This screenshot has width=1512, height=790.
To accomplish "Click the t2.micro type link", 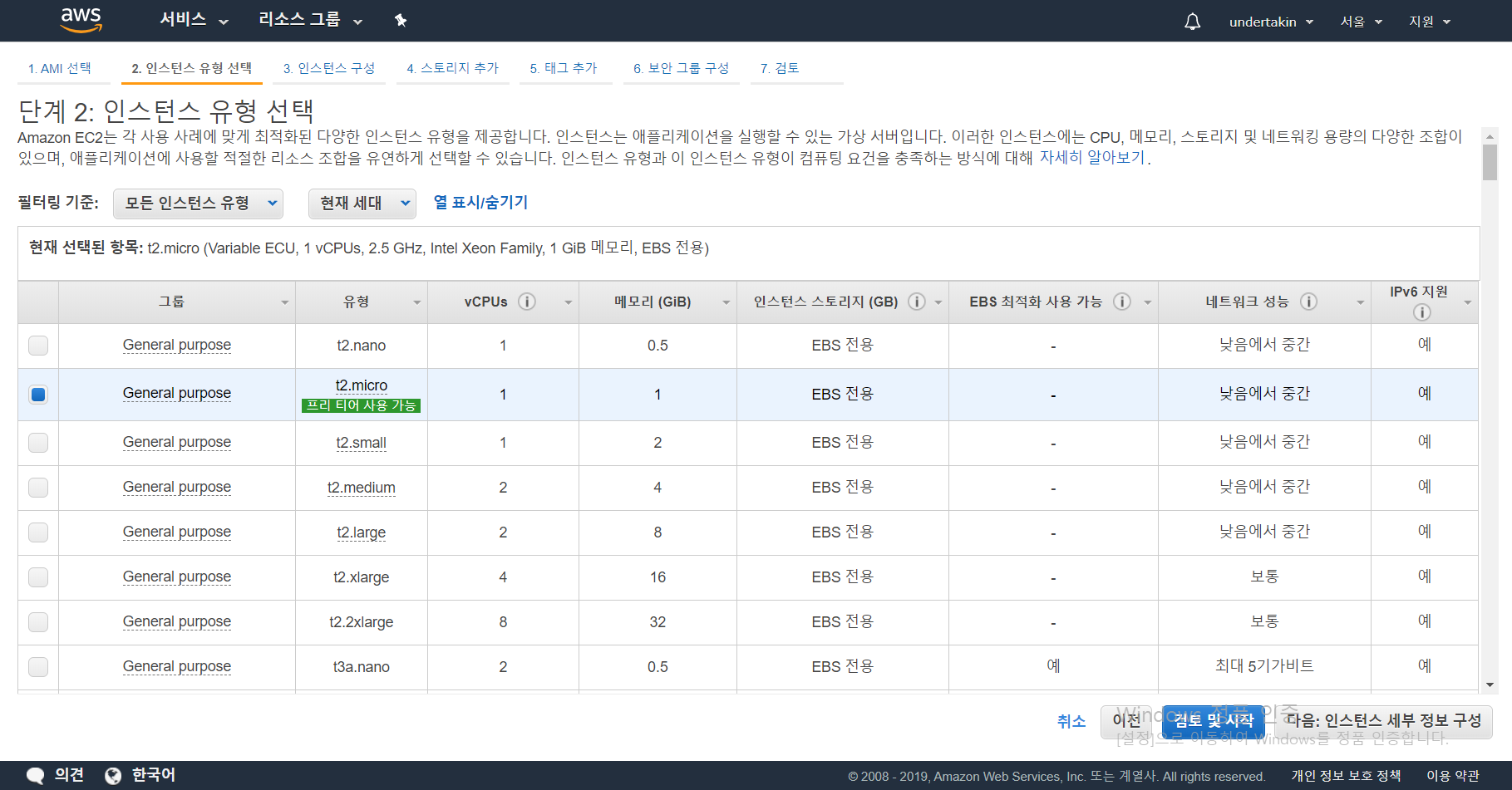I will point(362,385).
